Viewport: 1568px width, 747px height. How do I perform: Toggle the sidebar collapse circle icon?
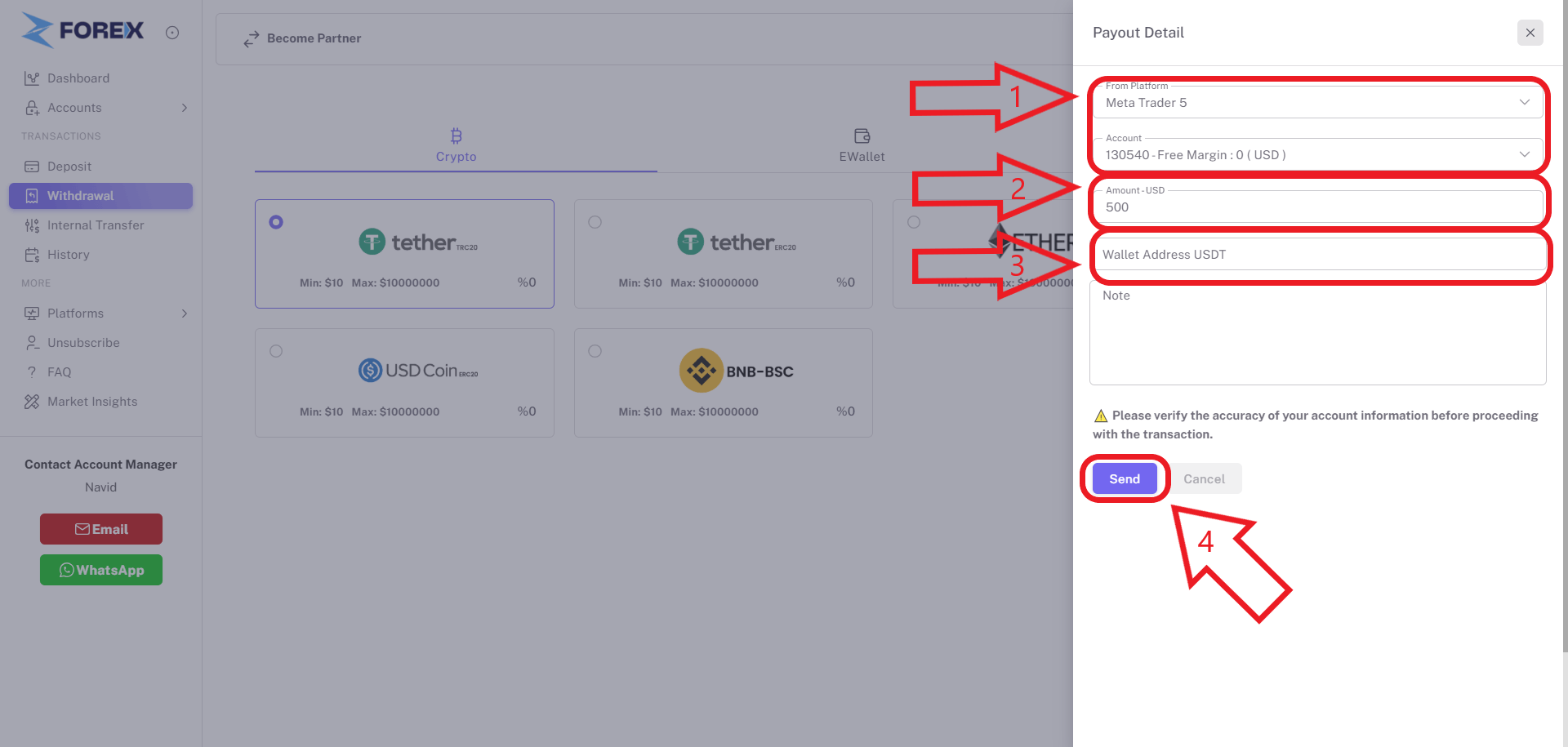(x=172, y=33)
